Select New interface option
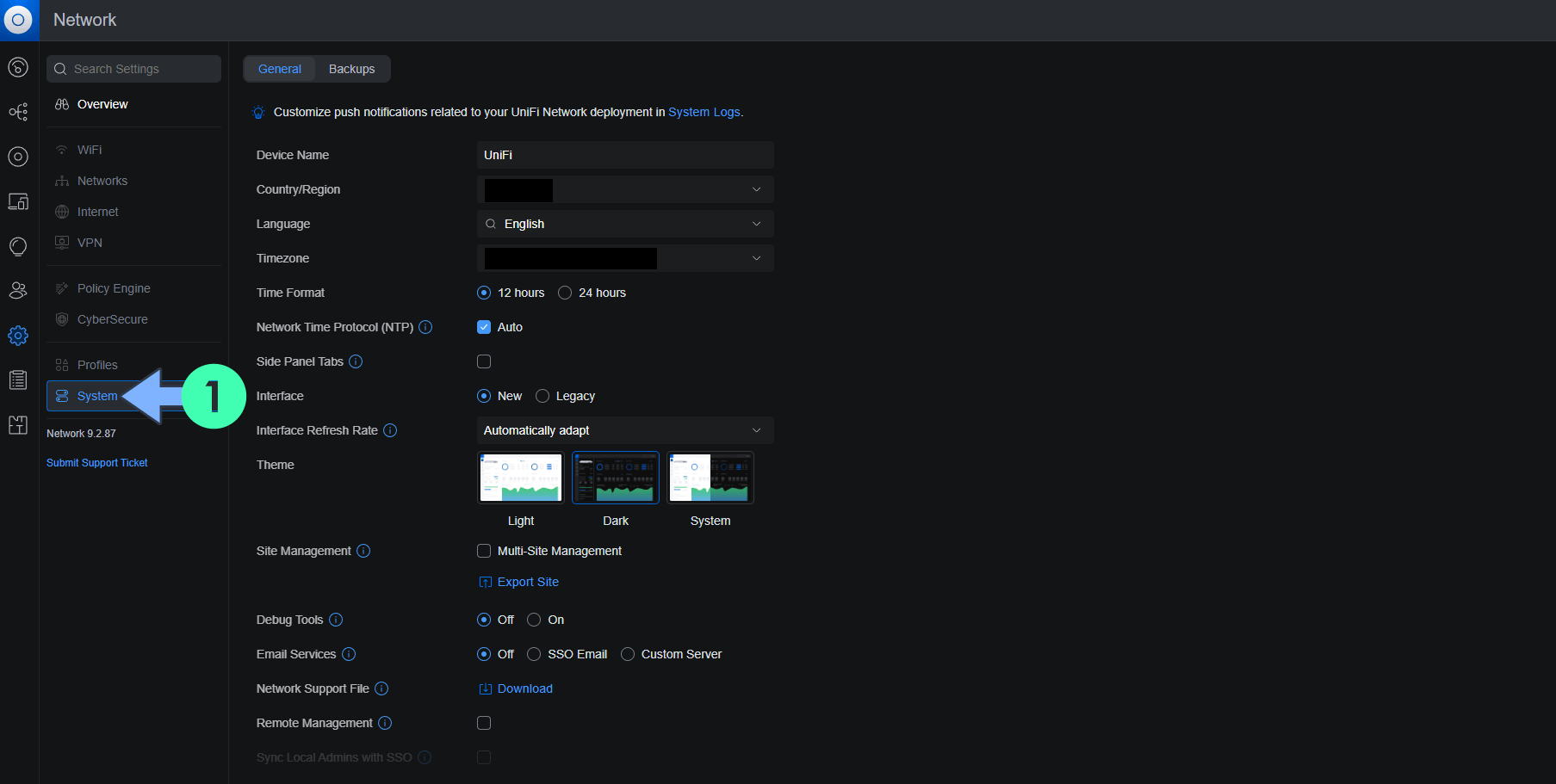 click(x=484, y=396)
